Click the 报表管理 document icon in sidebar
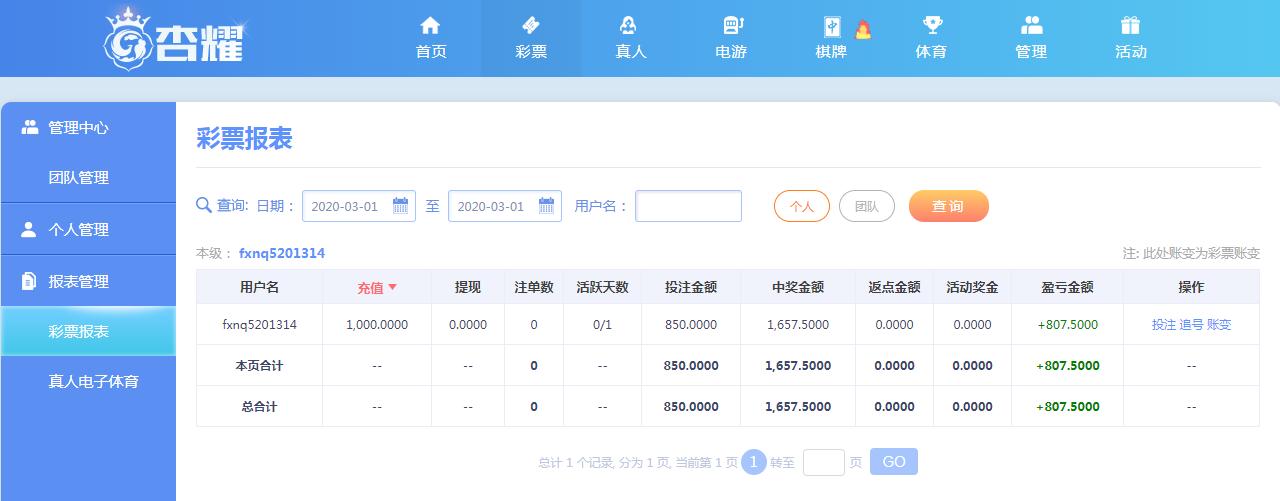 [29, 281]
